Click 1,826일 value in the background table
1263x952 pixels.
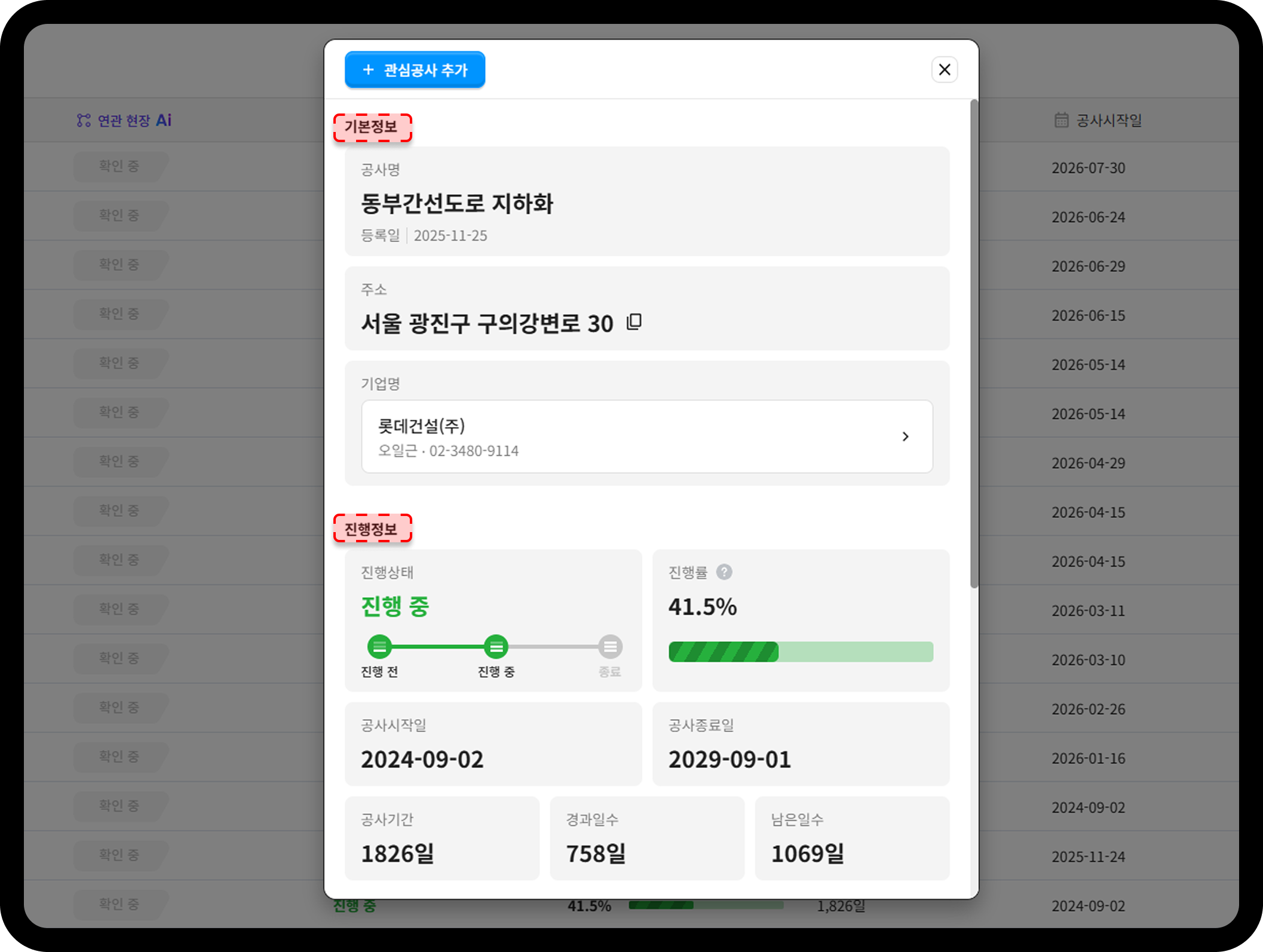841,906
